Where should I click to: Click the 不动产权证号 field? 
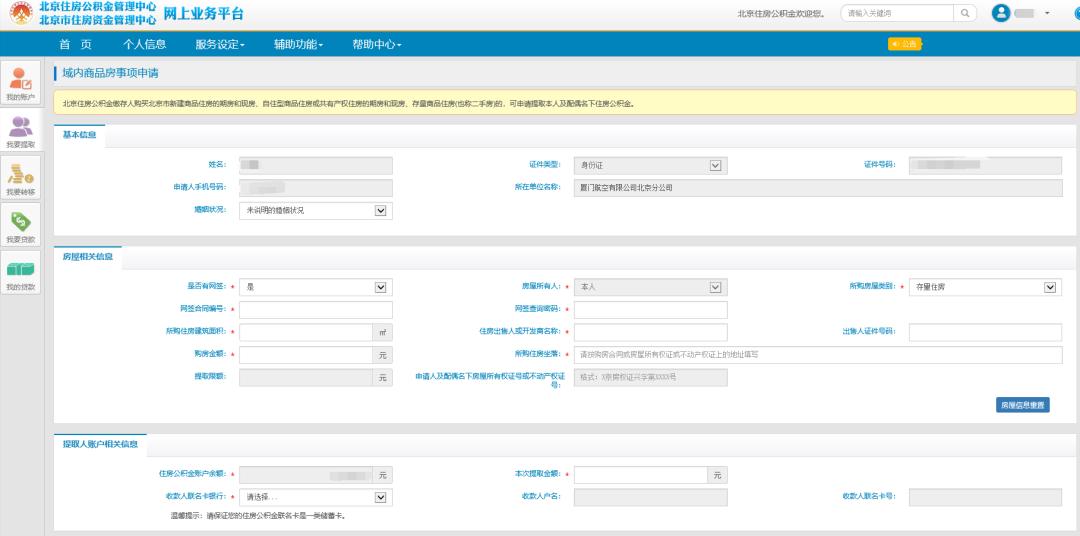(x=650, y=378)
